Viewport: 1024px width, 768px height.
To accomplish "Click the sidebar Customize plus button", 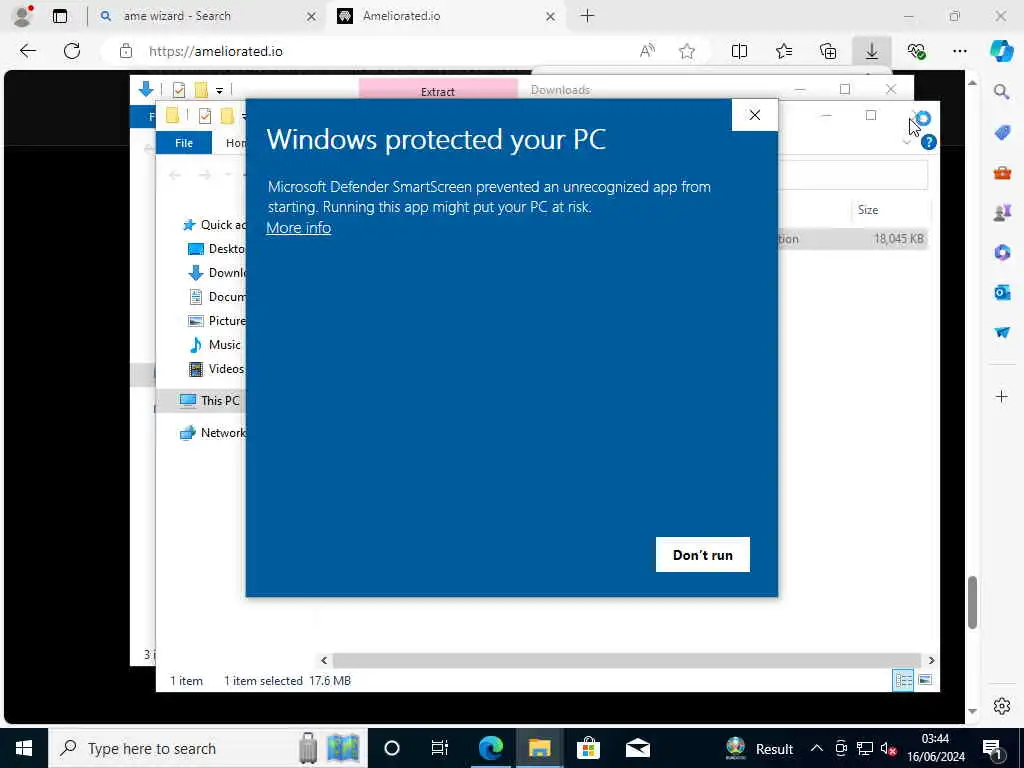I will 1002,396.
